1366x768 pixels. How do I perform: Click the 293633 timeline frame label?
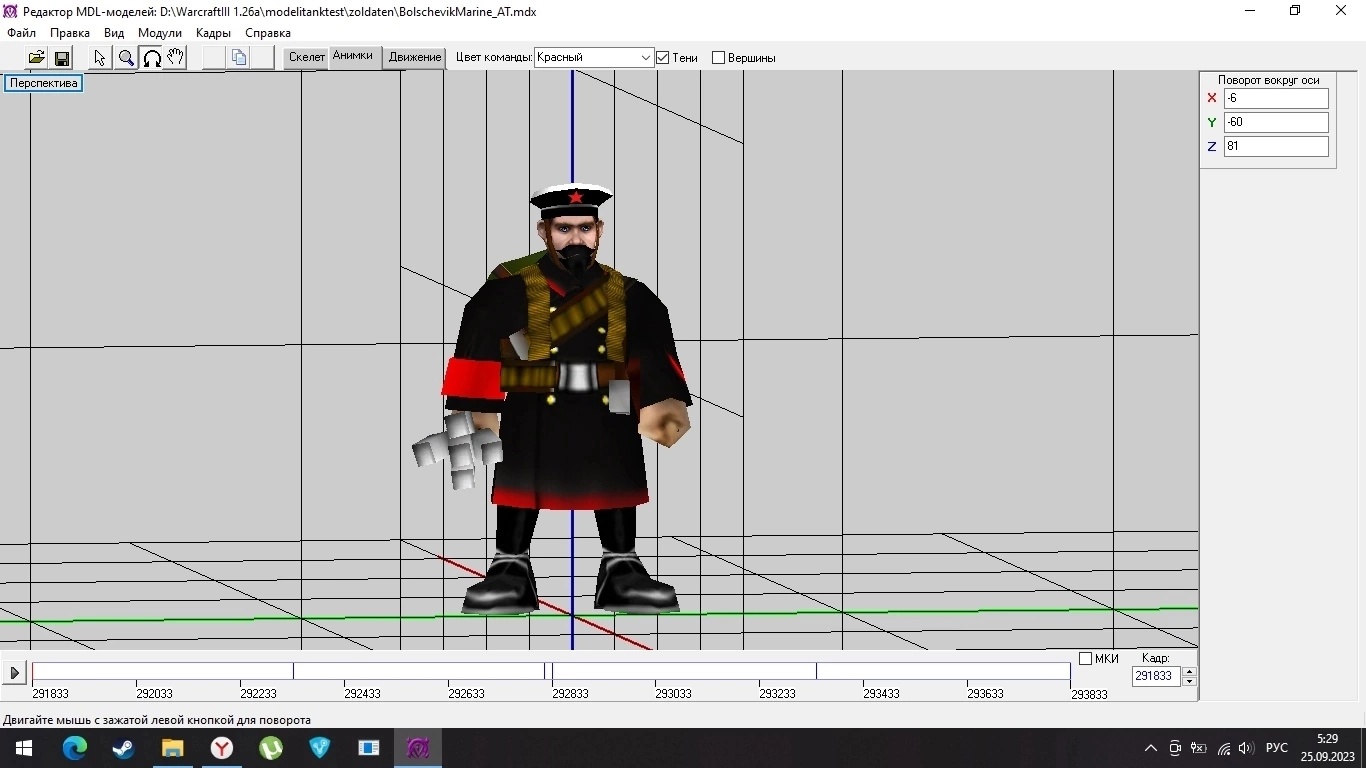(985, 694)
